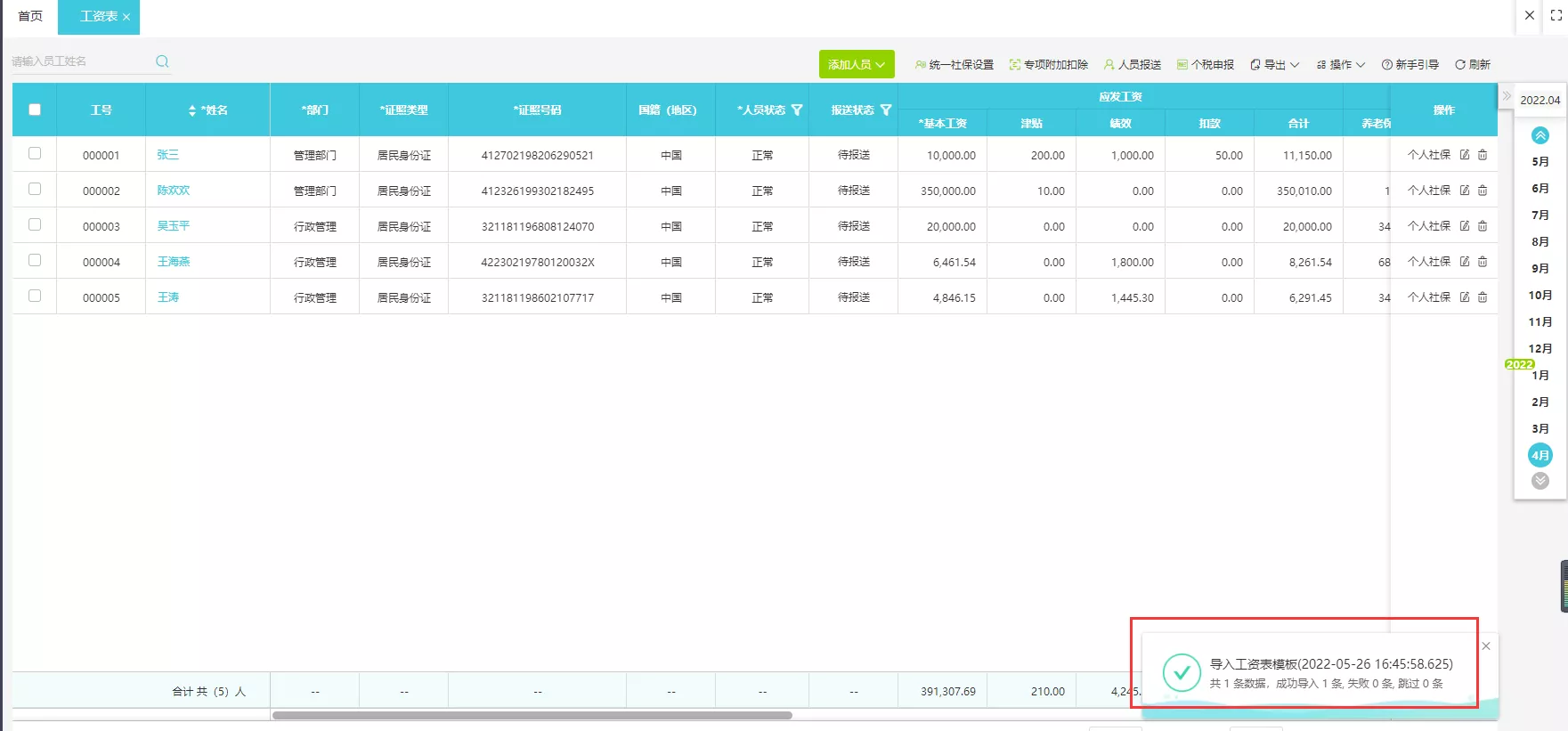1568x731 pixels.
Task: Toggle select-all checkbox in header
Action: (x=35, y=110)
